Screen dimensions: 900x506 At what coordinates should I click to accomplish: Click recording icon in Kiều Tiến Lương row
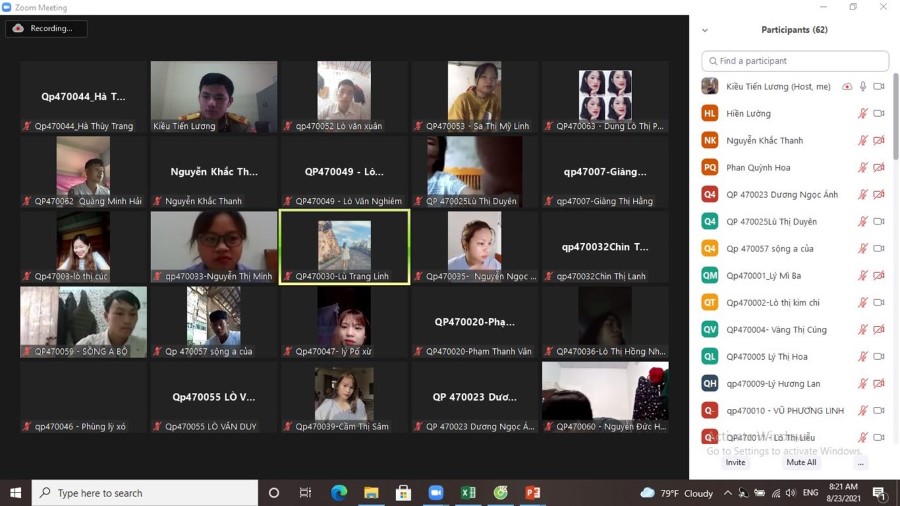click(847, 87)
